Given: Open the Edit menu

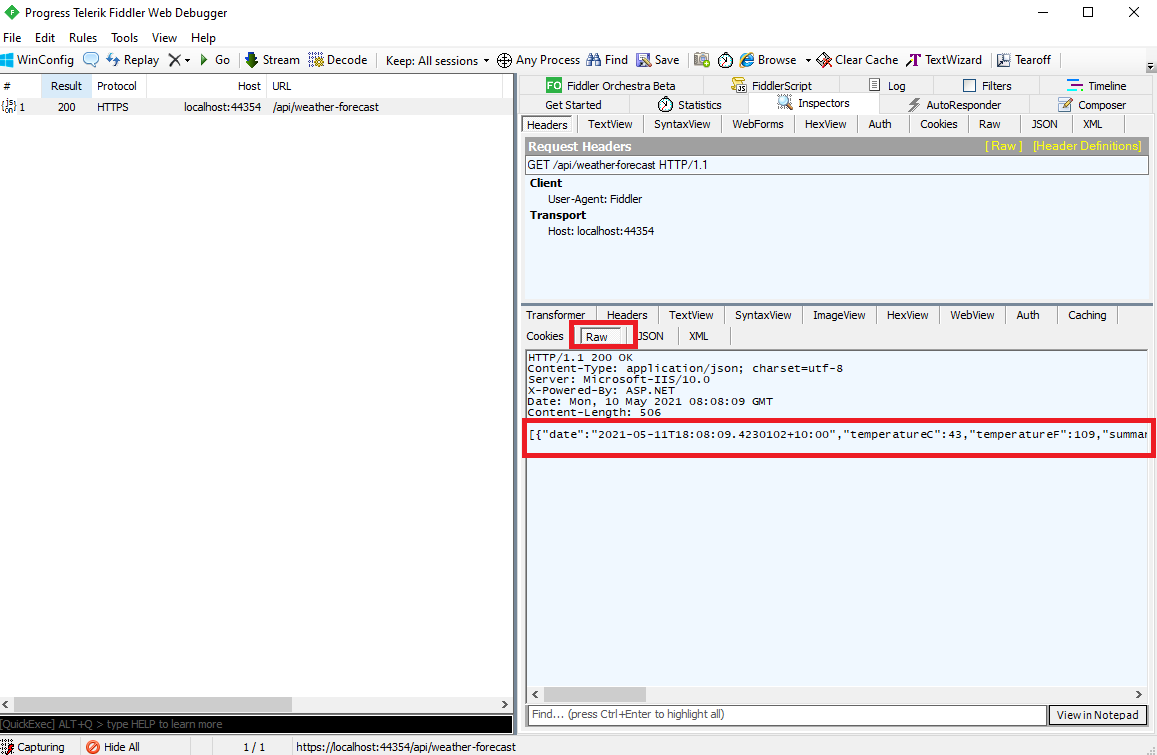Looking at the screenshot, I should (45, 38).
